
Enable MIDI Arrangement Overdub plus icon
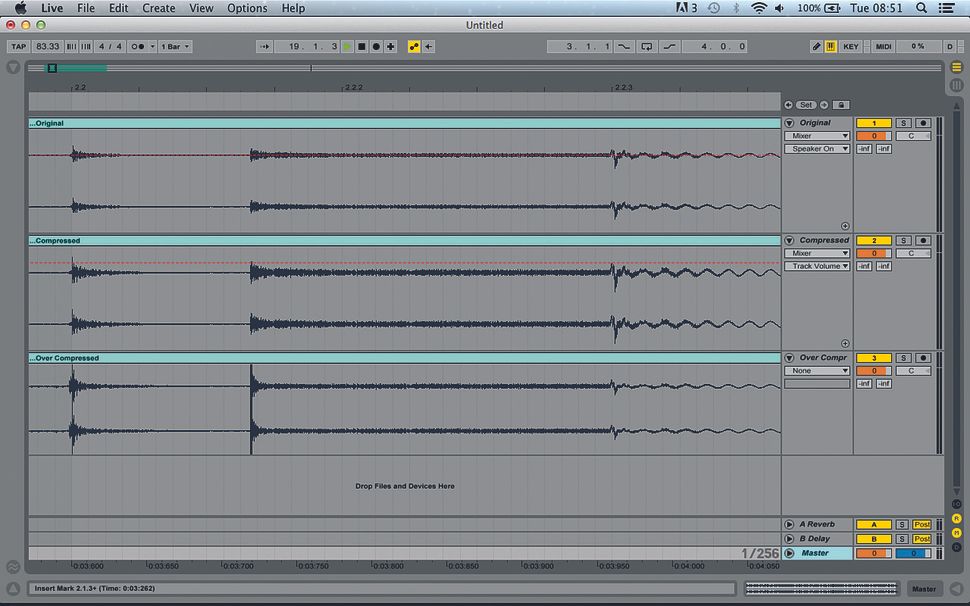coord(390,46)
